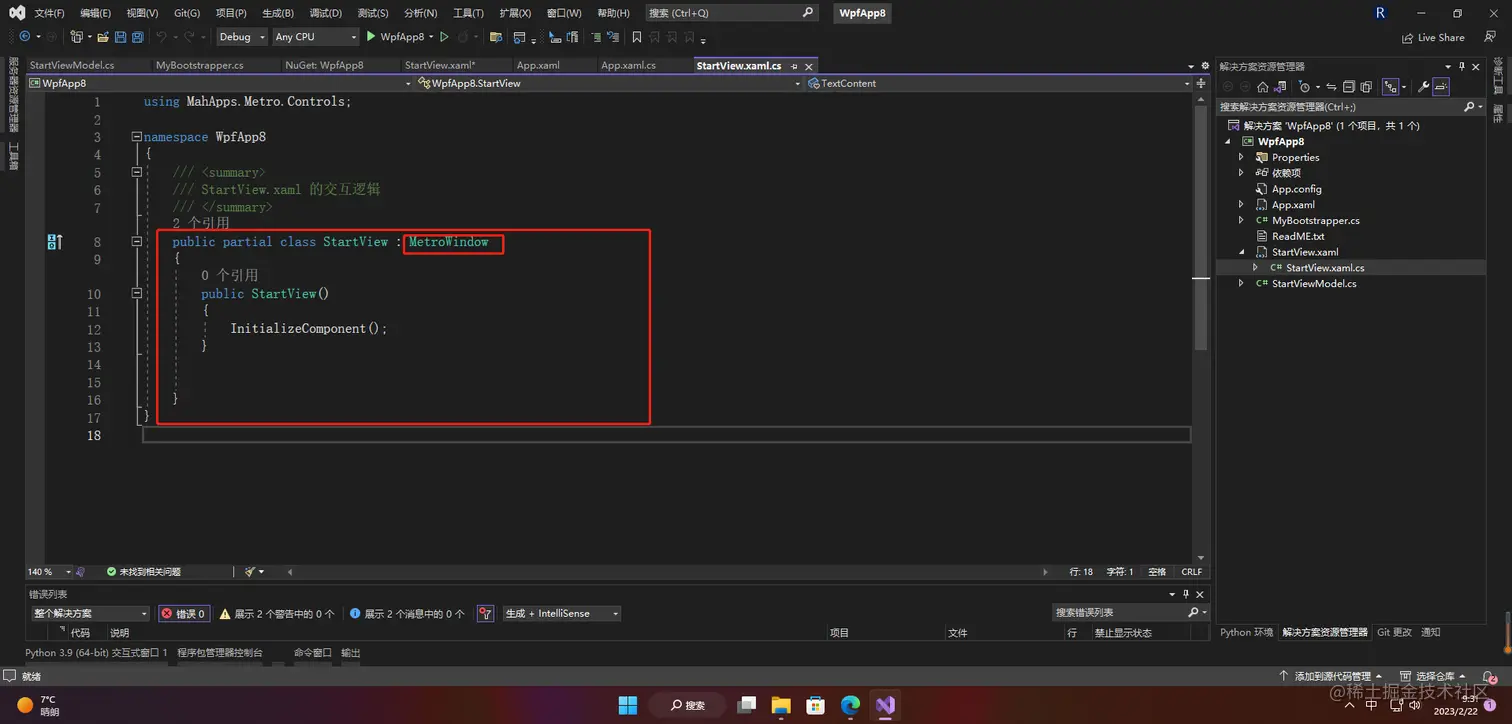Screen dimensions: 1512x724
Task: Click the code cleanup broom icon
Action: coord(250,572)
